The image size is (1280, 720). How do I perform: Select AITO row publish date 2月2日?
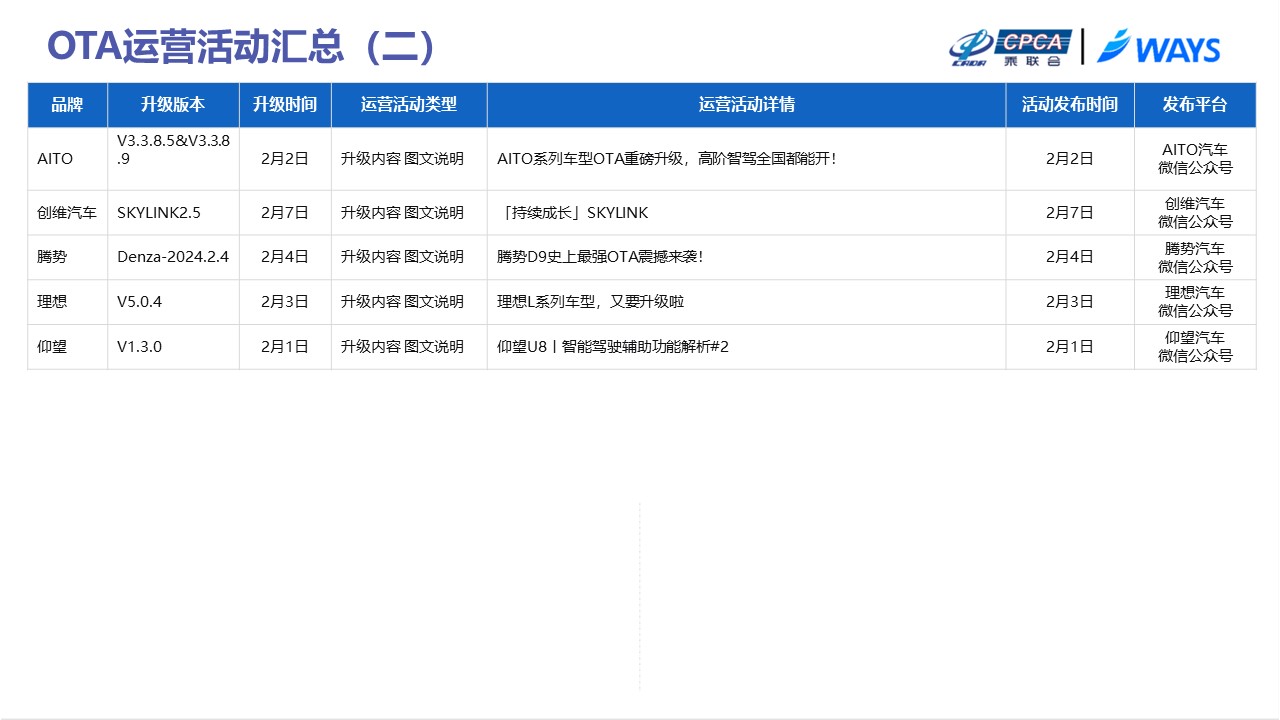coord(1070,159)
